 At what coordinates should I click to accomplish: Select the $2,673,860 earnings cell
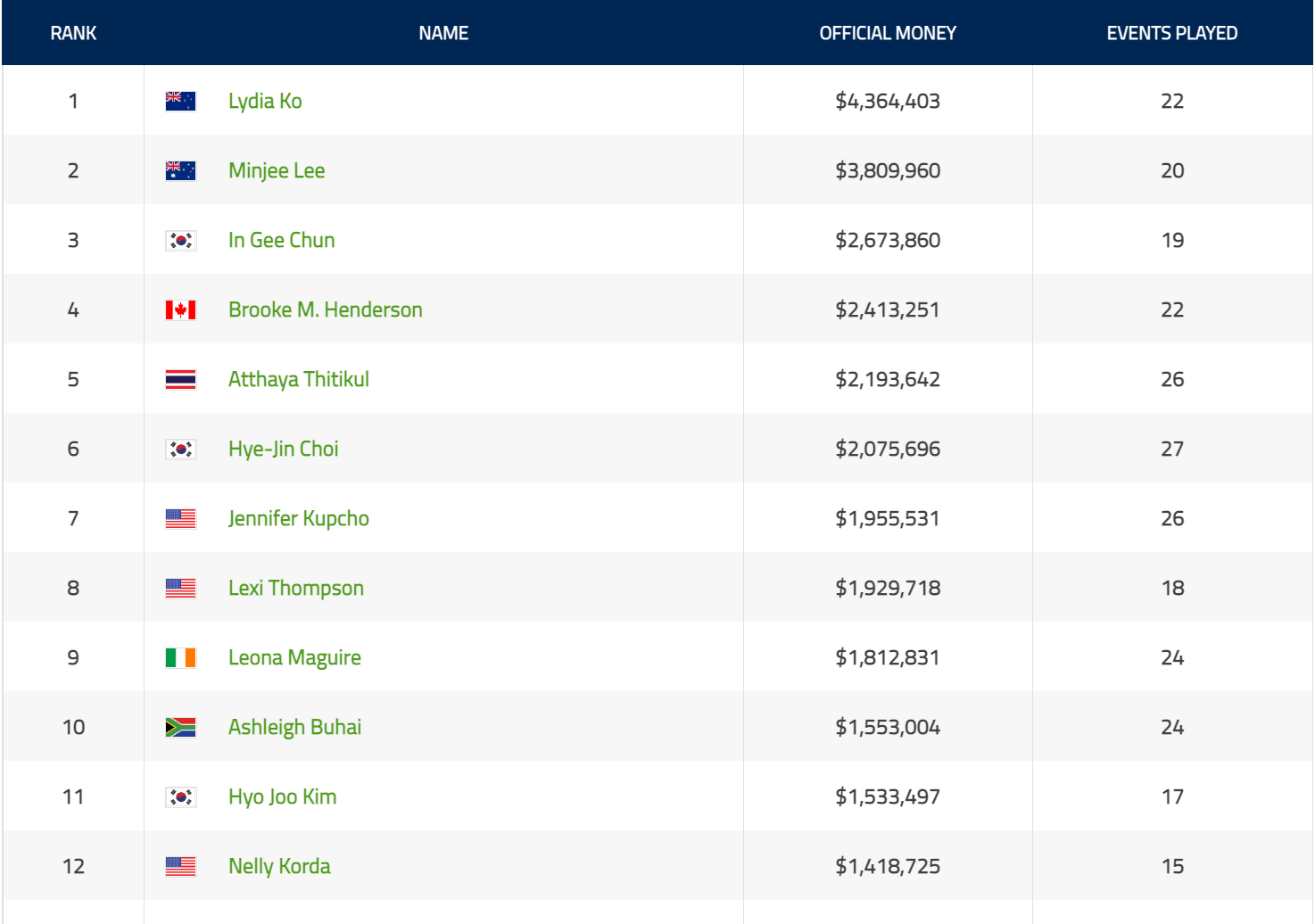(x=888, y=240)
